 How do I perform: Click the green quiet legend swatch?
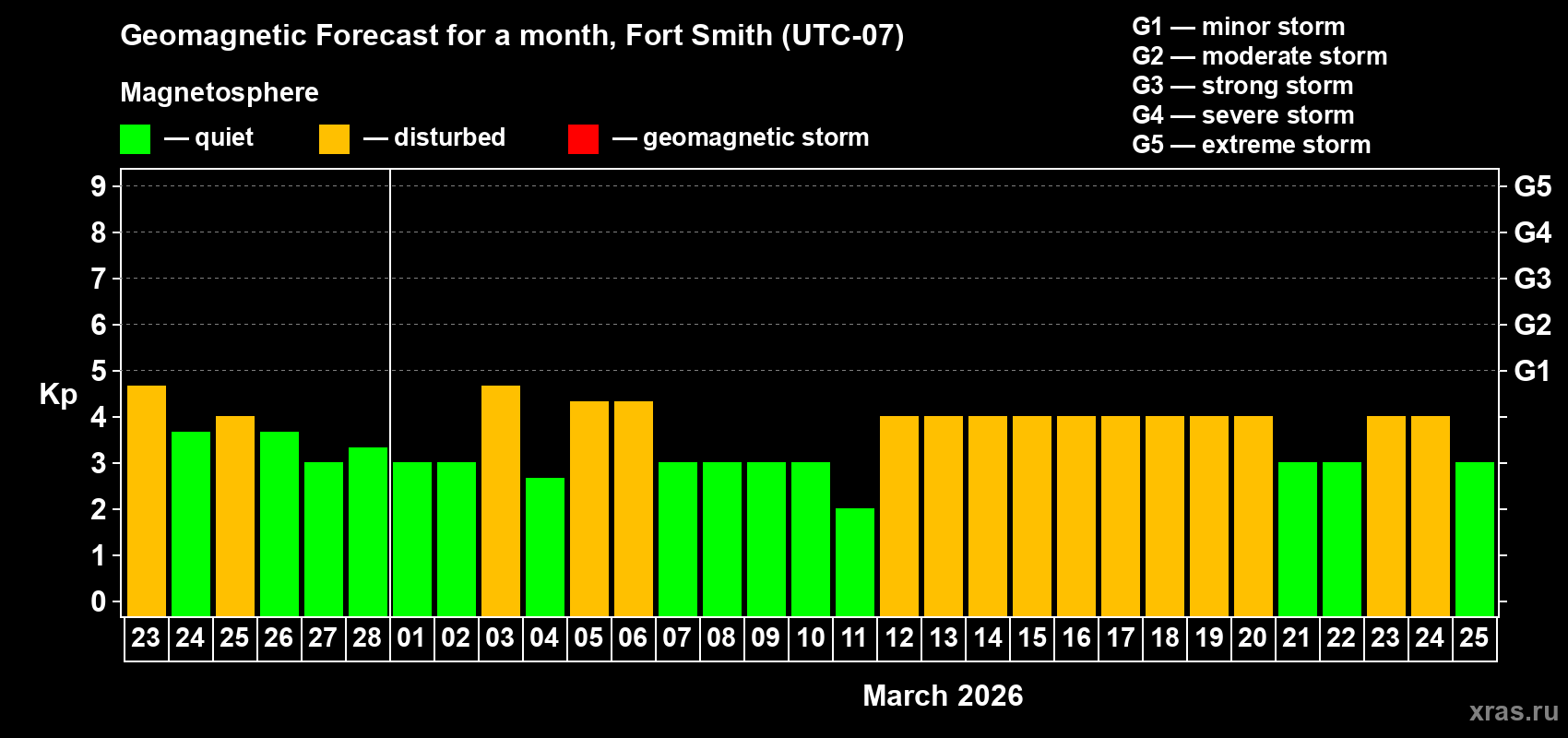pyautogui.click(x=135, y=139)
